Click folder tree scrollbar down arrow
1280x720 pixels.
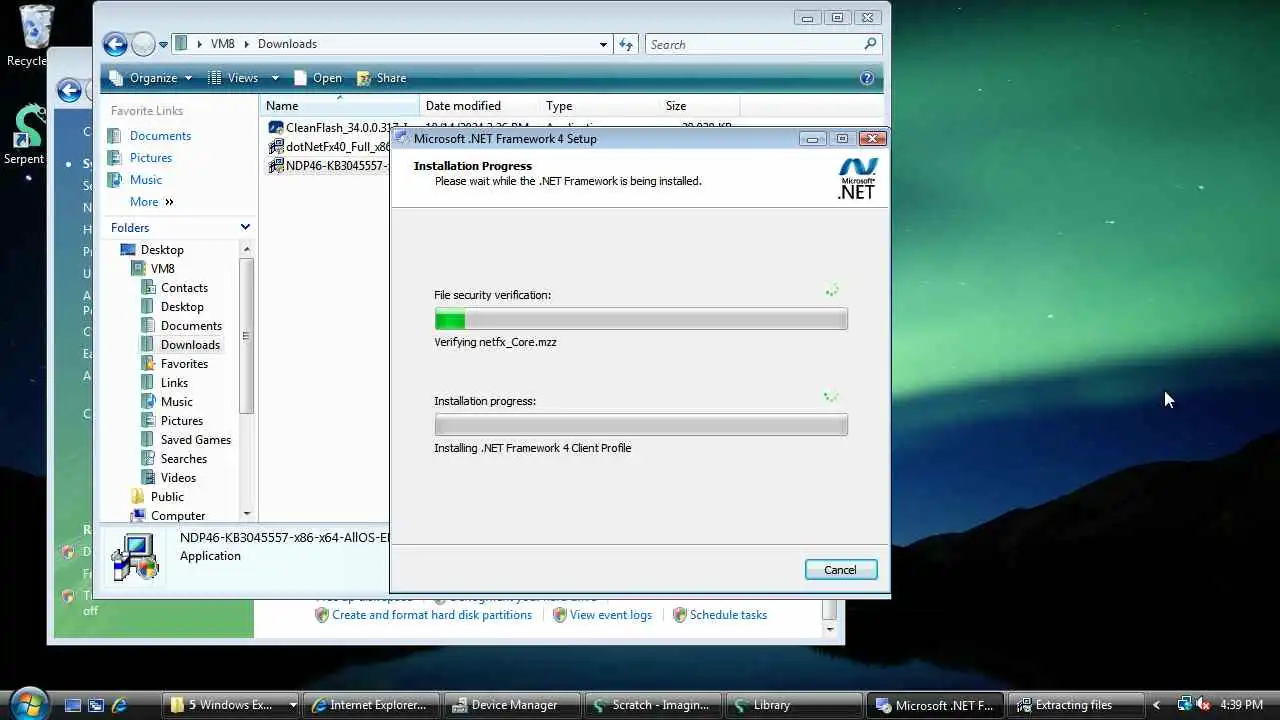point(247,514)
